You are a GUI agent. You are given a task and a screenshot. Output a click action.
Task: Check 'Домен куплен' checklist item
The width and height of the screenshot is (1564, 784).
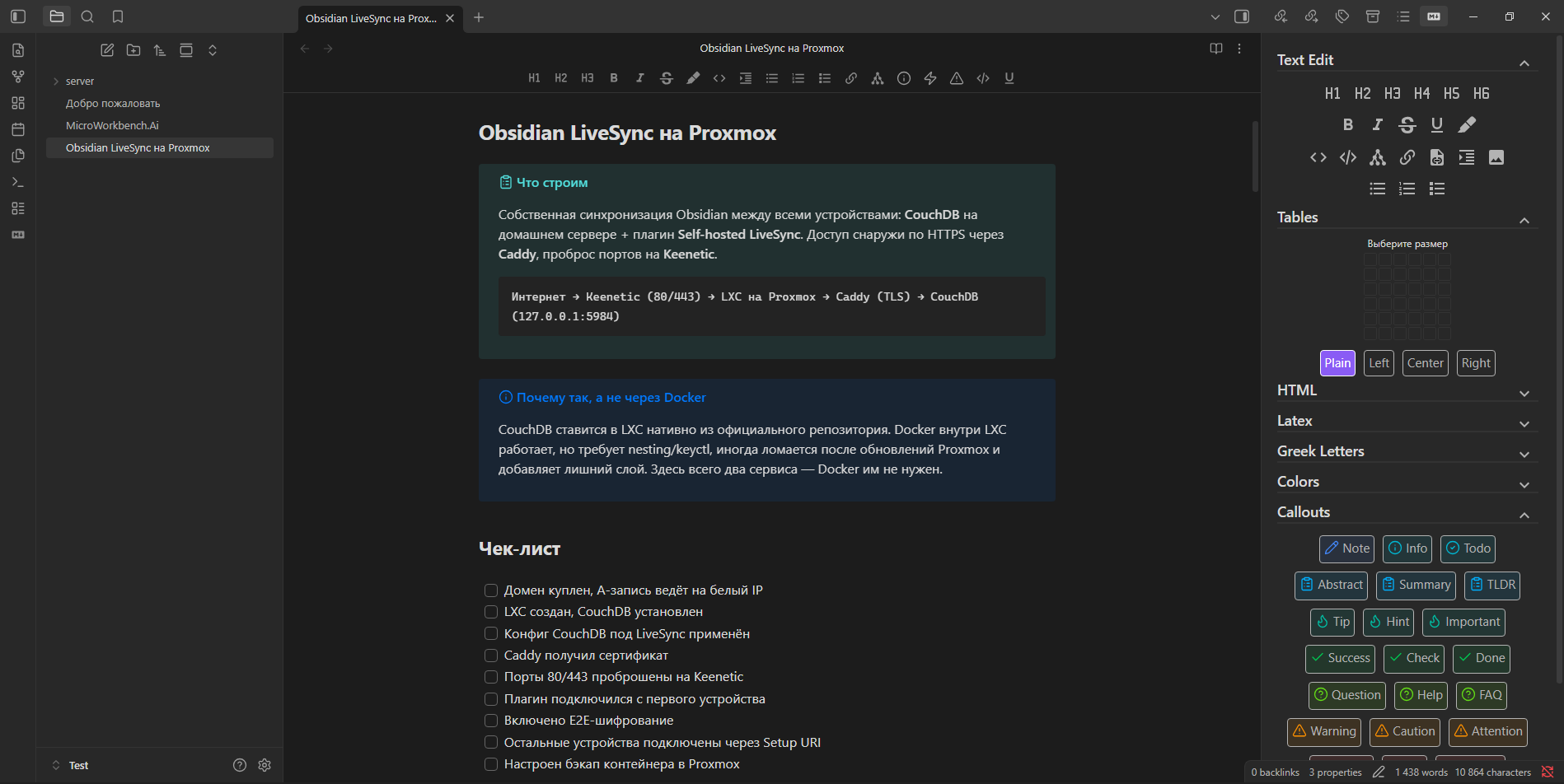(491, 590)
